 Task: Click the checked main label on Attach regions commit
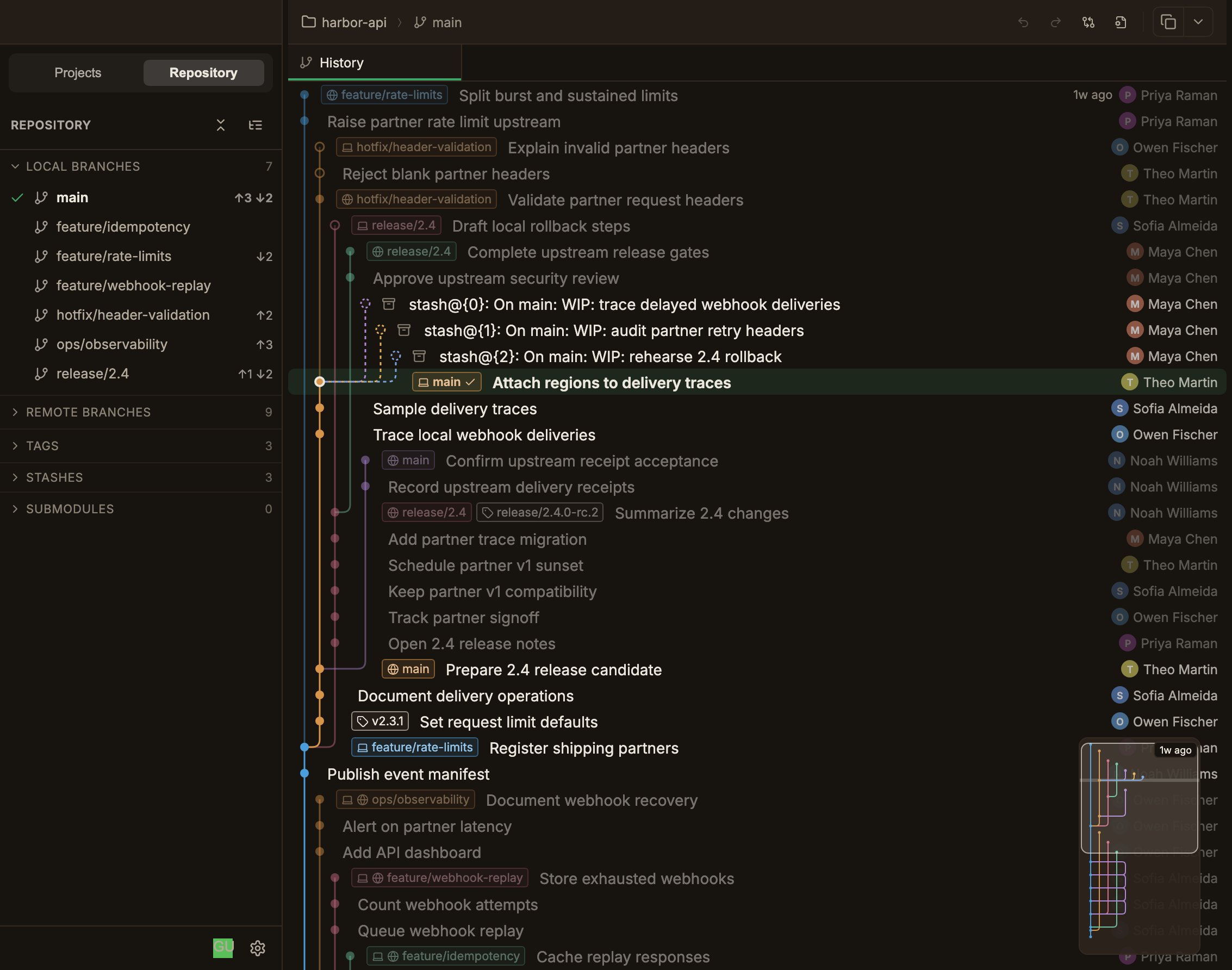(x=447, y=382)
